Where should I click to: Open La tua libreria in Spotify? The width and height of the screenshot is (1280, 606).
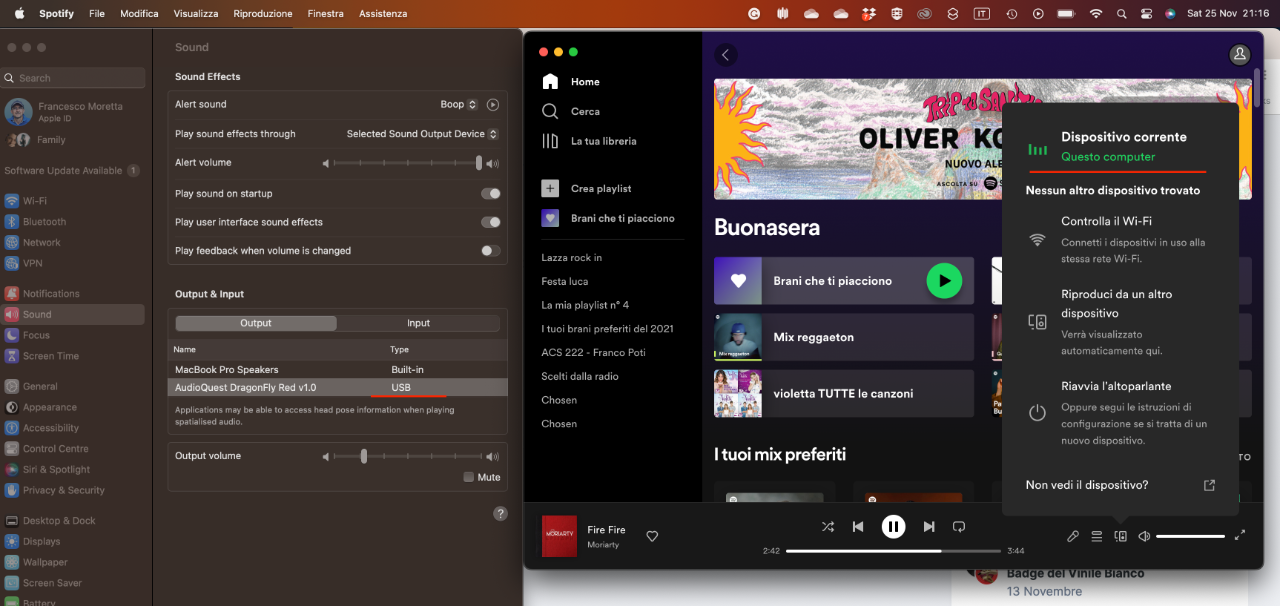[x=589, y=141]
